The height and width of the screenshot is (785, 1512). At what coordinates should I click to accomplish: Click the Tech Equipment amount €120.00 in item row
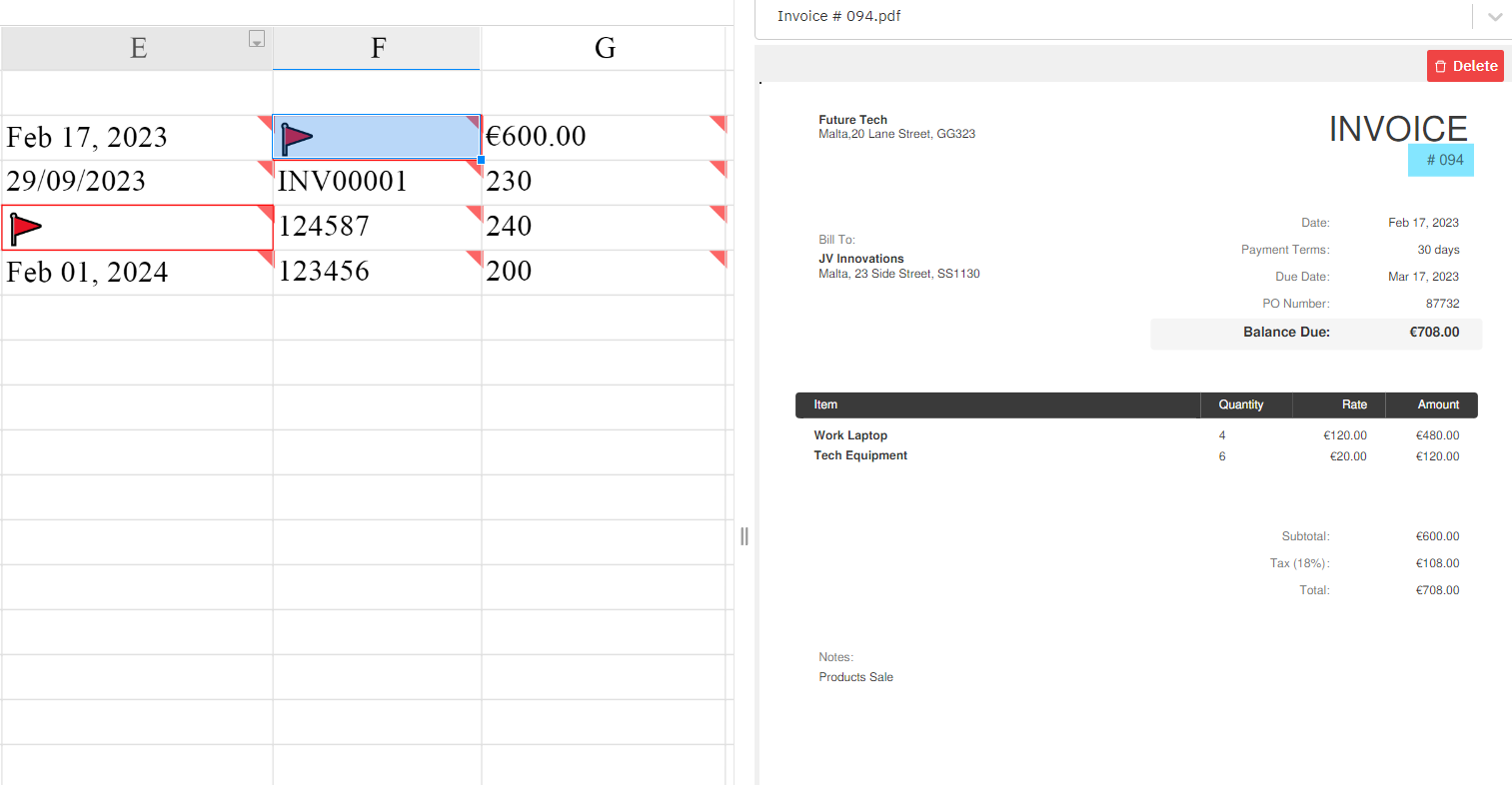click(1437, 456)
